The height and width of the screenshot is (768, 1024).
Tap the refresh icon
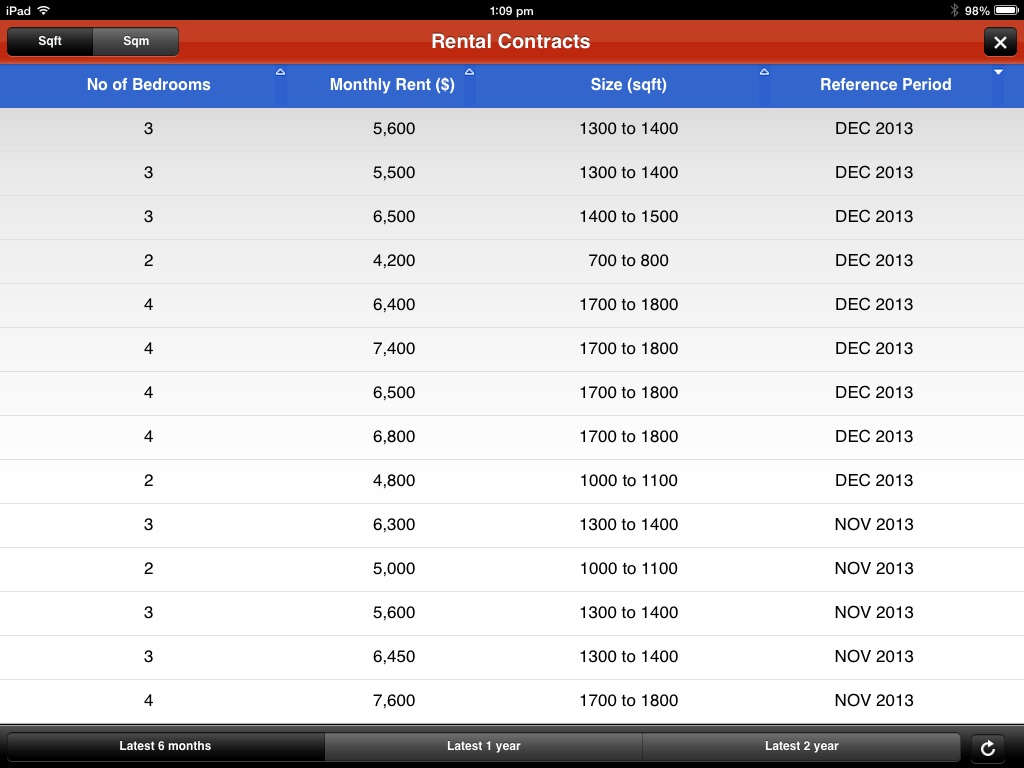pos(988,748)
